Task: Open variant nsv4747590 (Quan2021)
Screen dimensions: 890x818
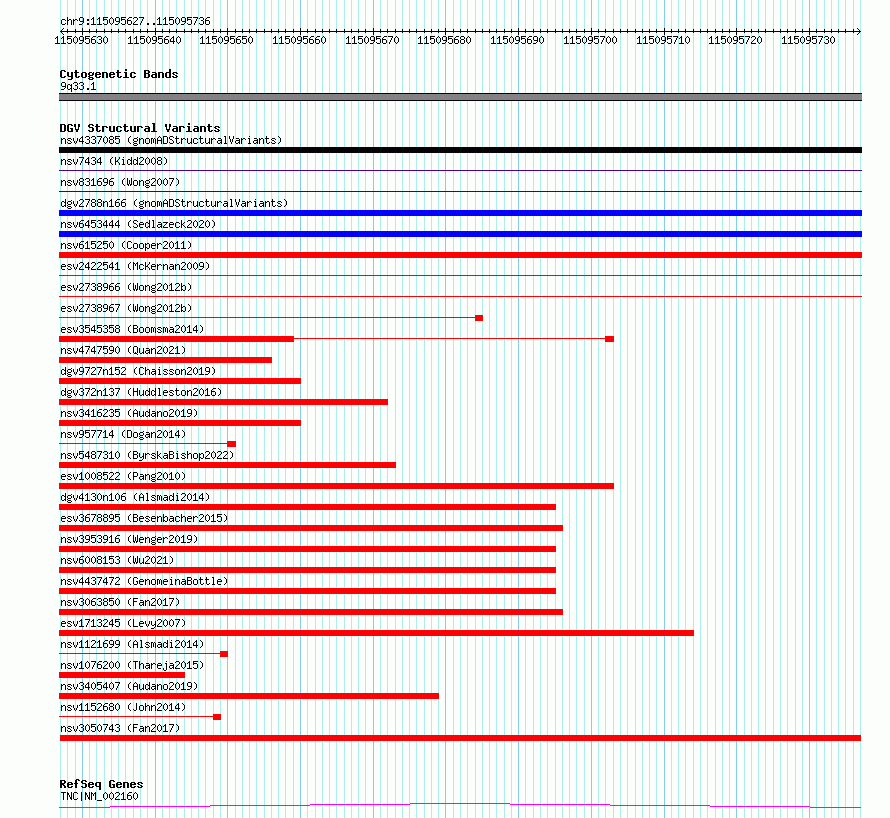Action: (123, 350)
